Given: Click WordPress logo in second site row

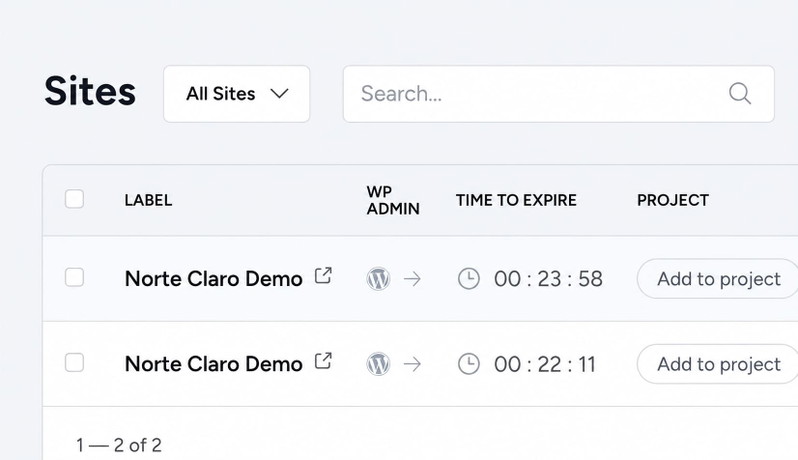Looking at the screenshot, I should [x=378, y=364].
